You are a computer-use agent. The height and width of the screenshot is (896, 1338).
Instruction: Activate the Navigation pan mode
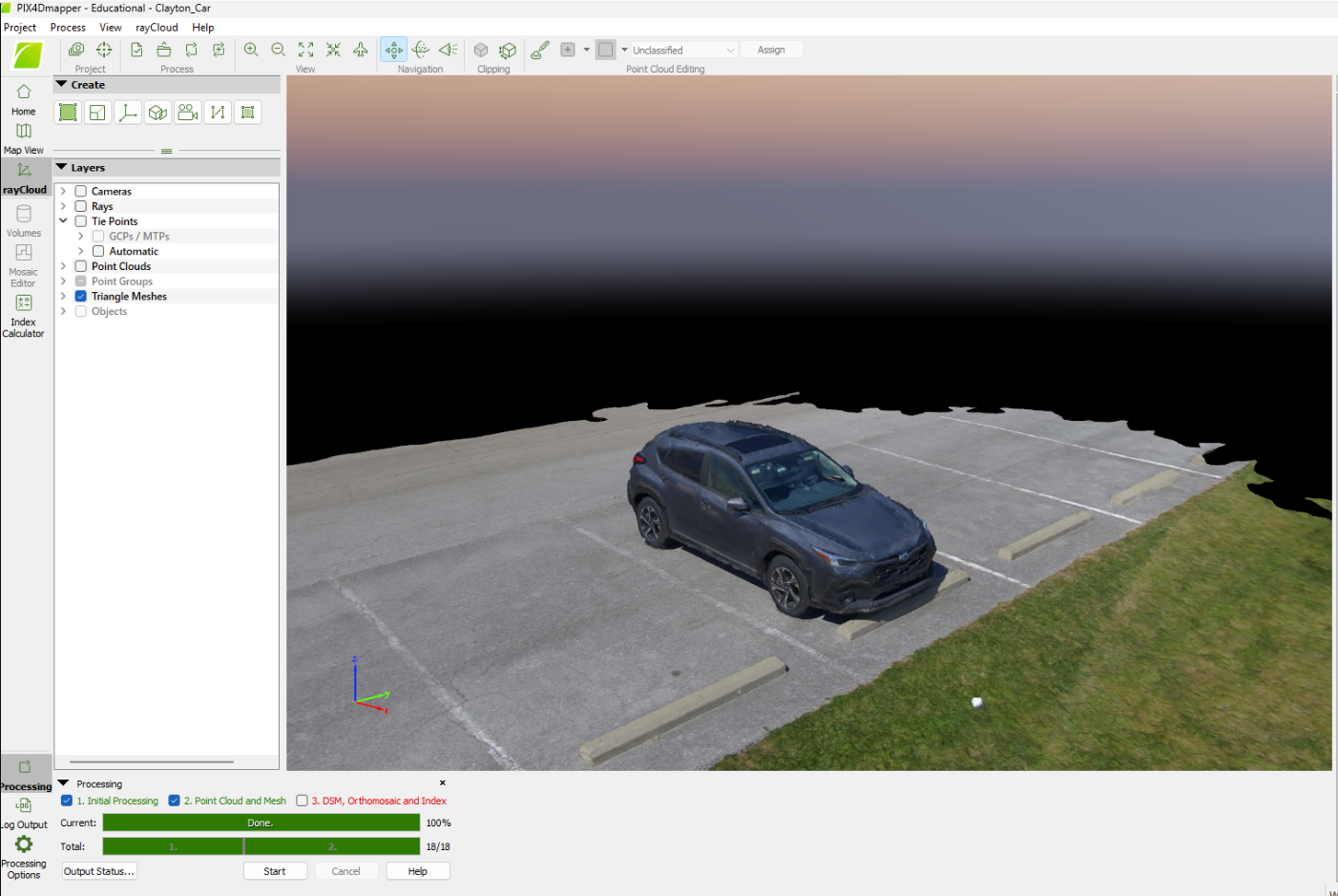click(x=393, y=49)
